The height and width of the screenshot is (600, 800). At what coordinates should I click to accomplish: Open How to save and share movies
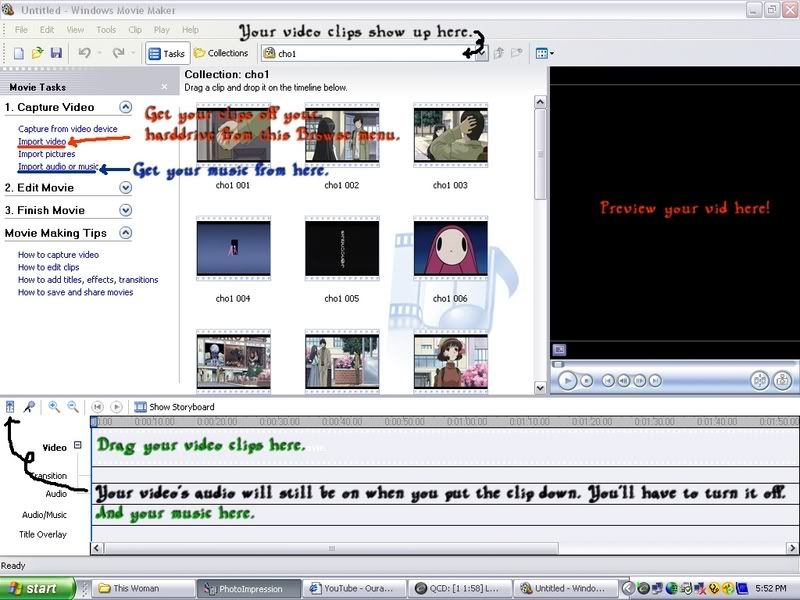tap(76, 292)
